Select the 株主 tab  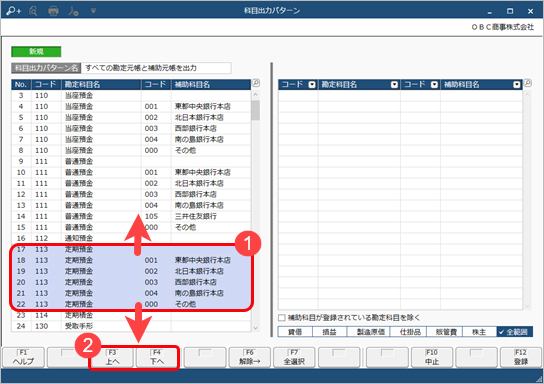479,332
